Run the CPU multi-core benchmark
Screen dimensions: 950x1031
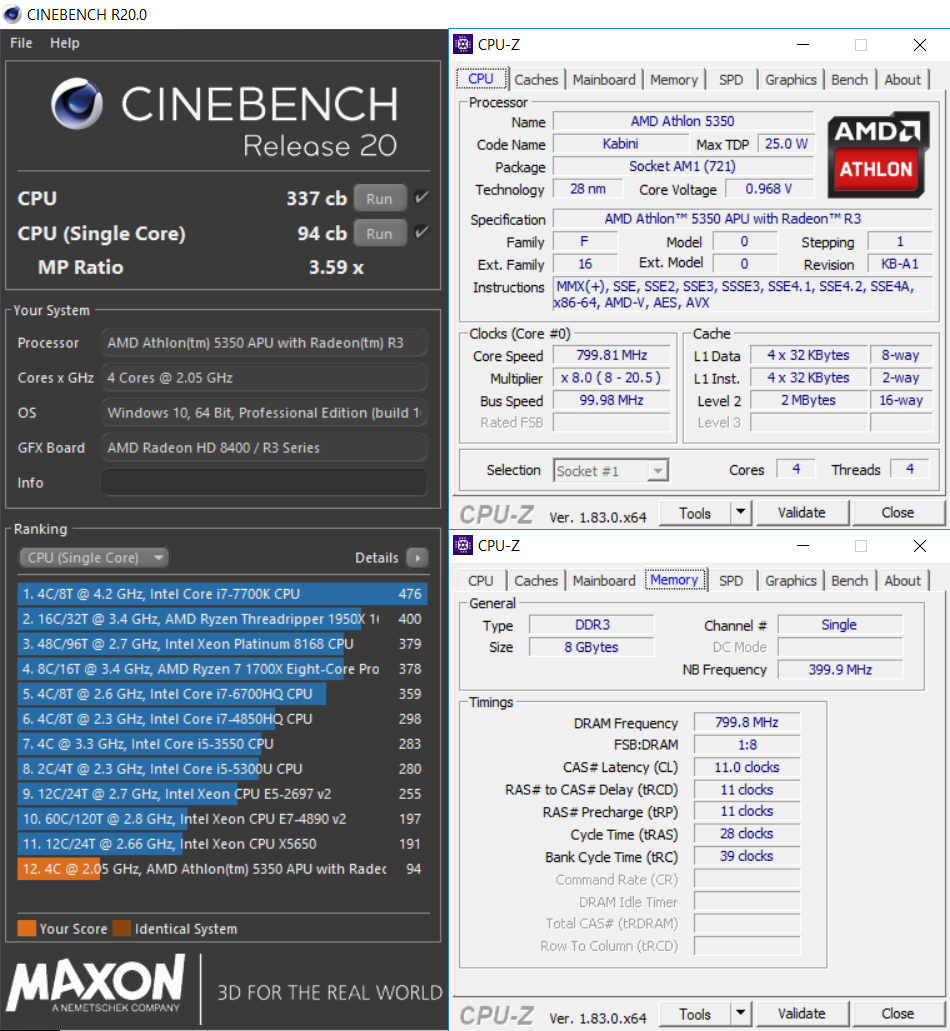coord(379,199)
